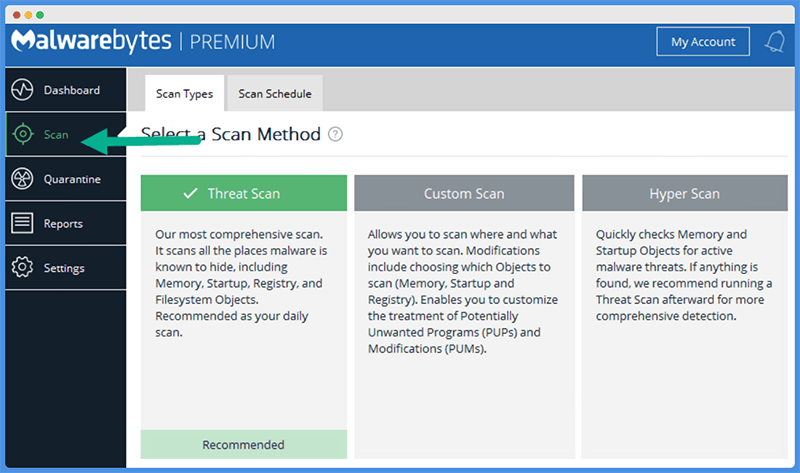Click the Dashboard pulse icon
This screenshot has height=473, width=800.
[x=22, y=90]
